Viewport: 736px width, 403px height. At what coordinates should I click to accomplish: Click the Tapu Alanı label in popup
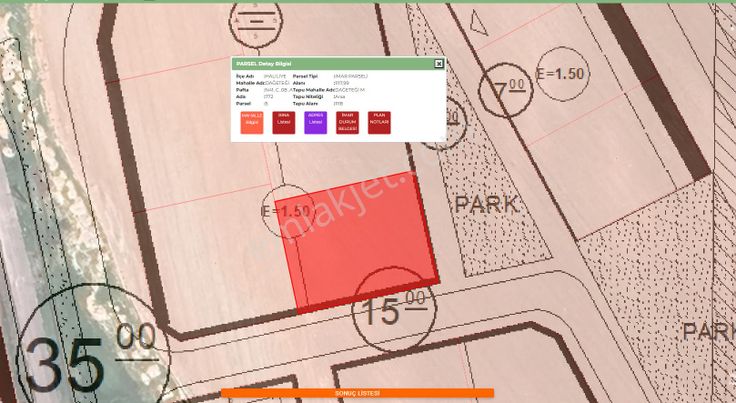305,104
